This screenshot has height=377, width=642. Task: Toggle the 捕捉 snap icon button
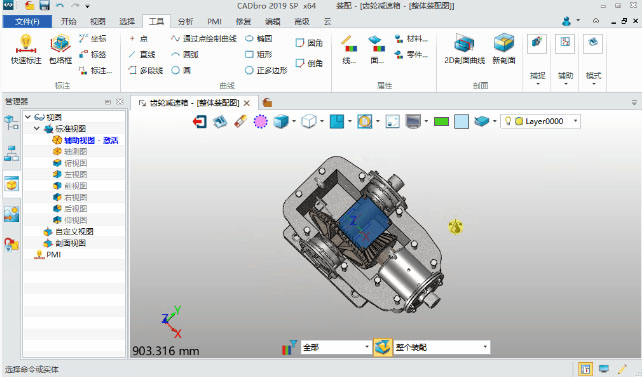click(537, 43)
